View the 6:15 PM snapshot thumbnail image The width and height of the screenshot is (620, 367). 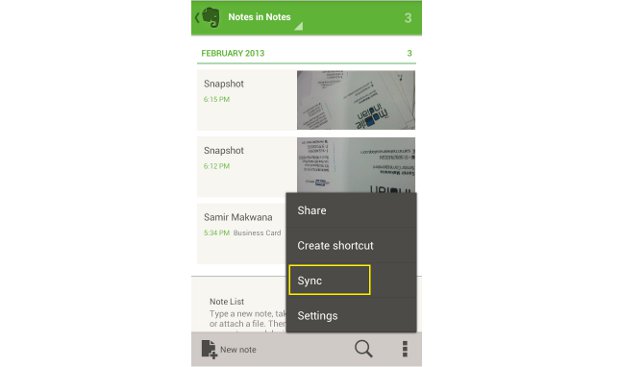[356, 100]
